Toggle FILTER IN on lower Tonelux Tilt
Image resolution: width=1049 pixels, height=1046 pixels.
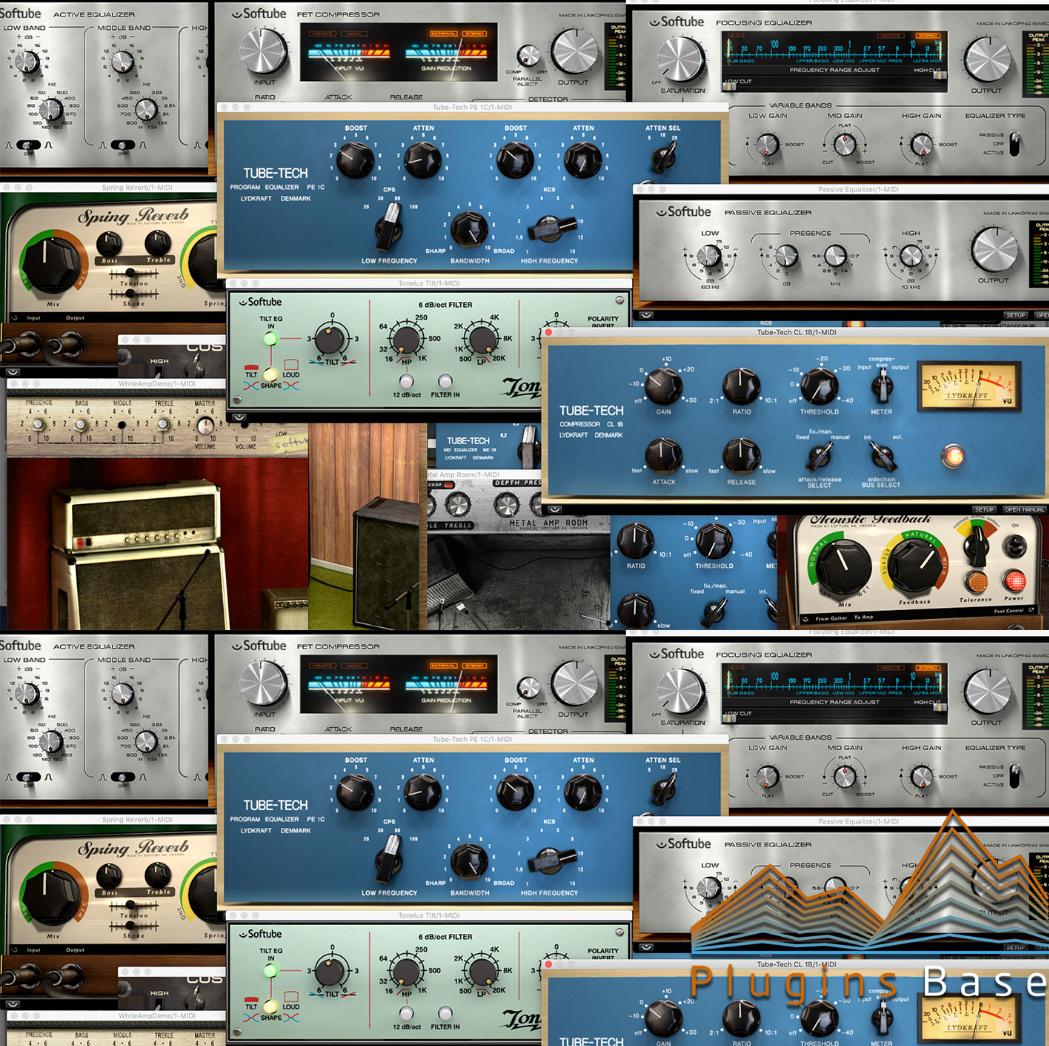[x=445, y=1013]
